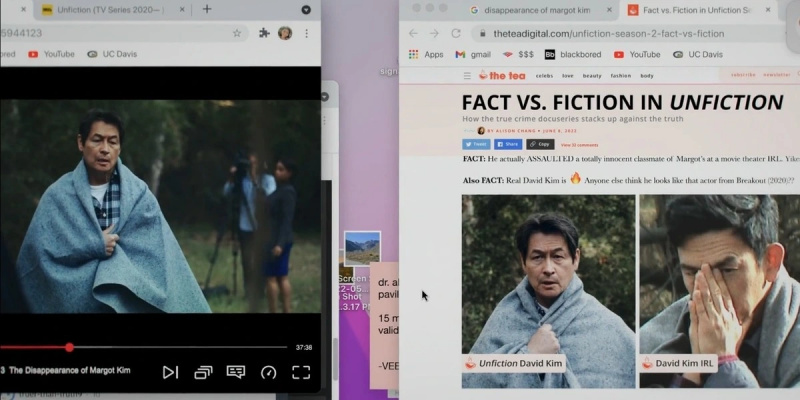Open the Chrome profile avatar
The image size is (800, 400).
[285, 33]
